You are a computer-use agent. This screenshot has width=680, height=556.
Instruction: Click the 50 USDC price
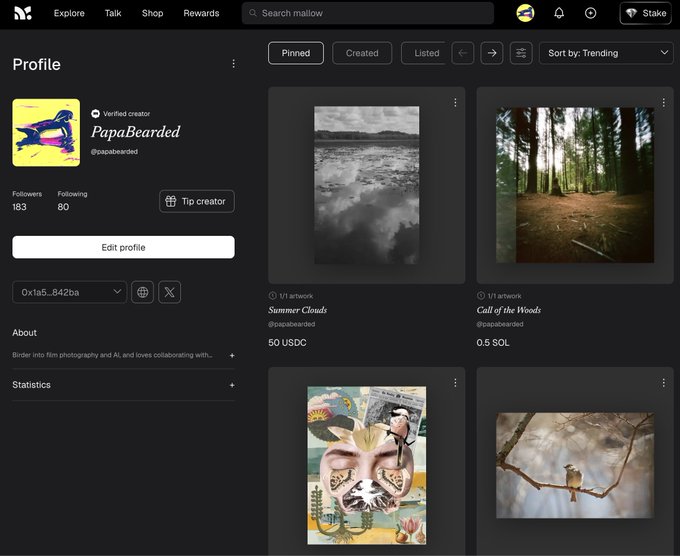pyautogui.click(x=287, y=343)
